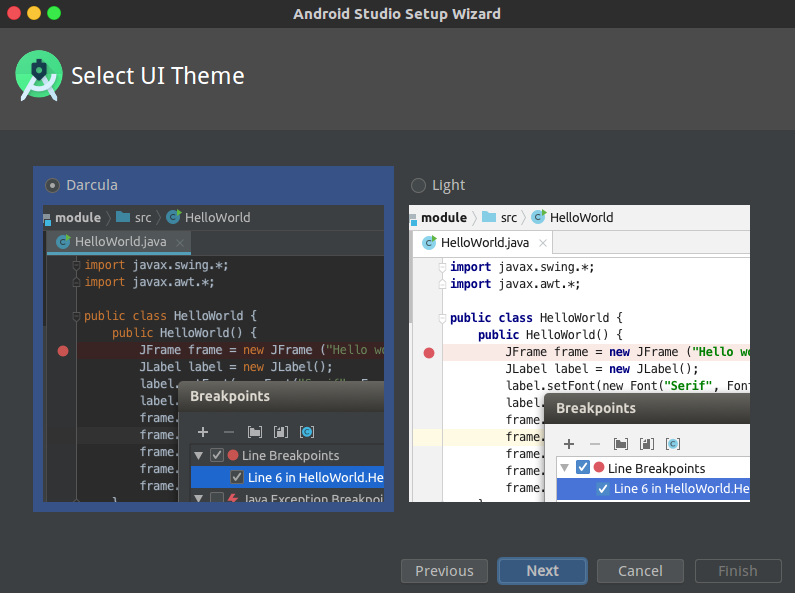Click the Darcula preview module icon
795x593 pixels.
point(47,219)
